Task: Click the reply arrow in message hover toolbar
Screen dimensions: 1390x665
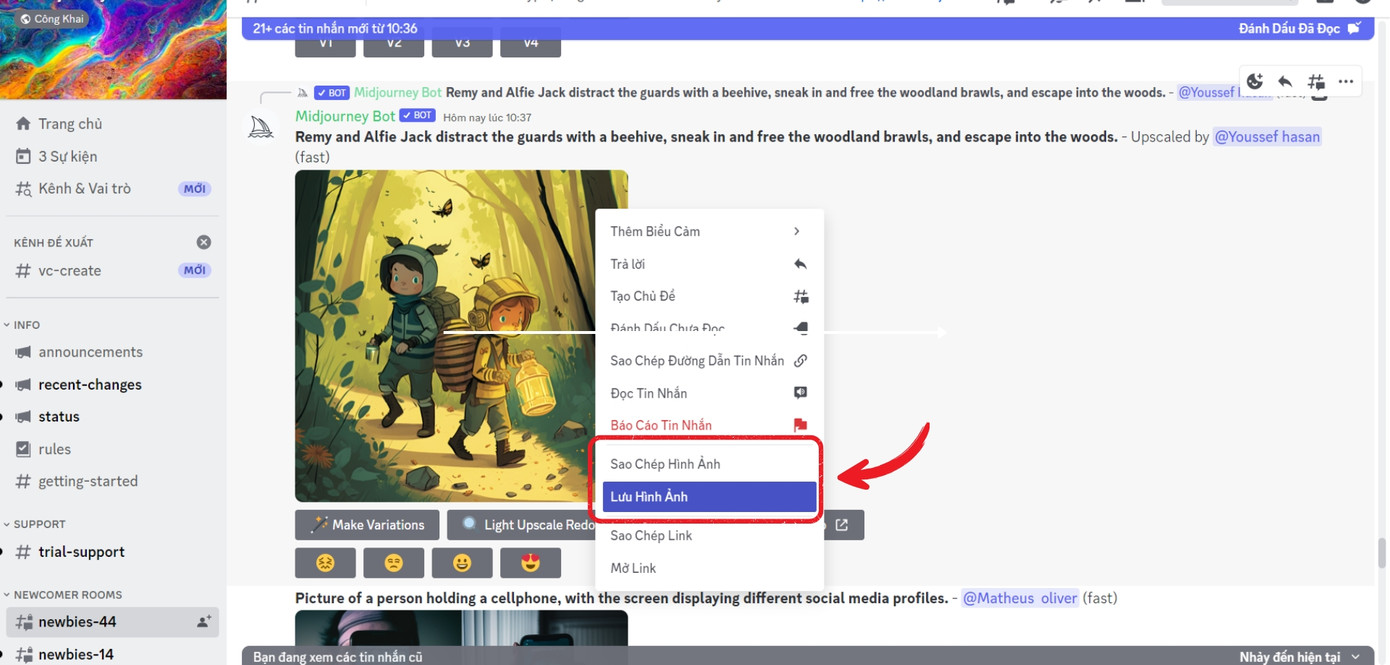Action: (1285, 81)
